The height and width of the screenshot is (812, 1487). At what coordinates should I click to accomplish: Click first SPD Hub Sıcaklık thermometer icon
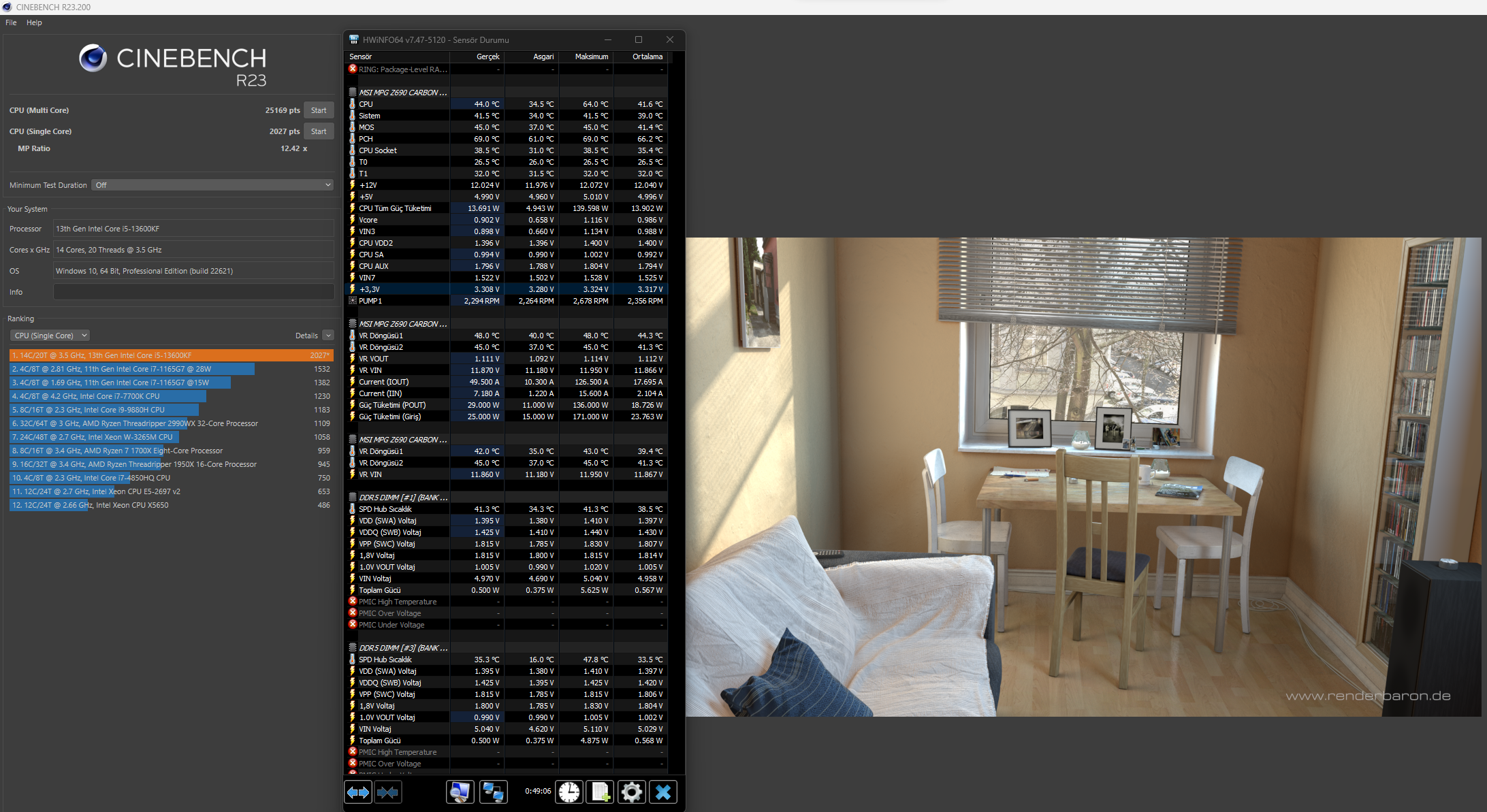[x=353, y=509]
